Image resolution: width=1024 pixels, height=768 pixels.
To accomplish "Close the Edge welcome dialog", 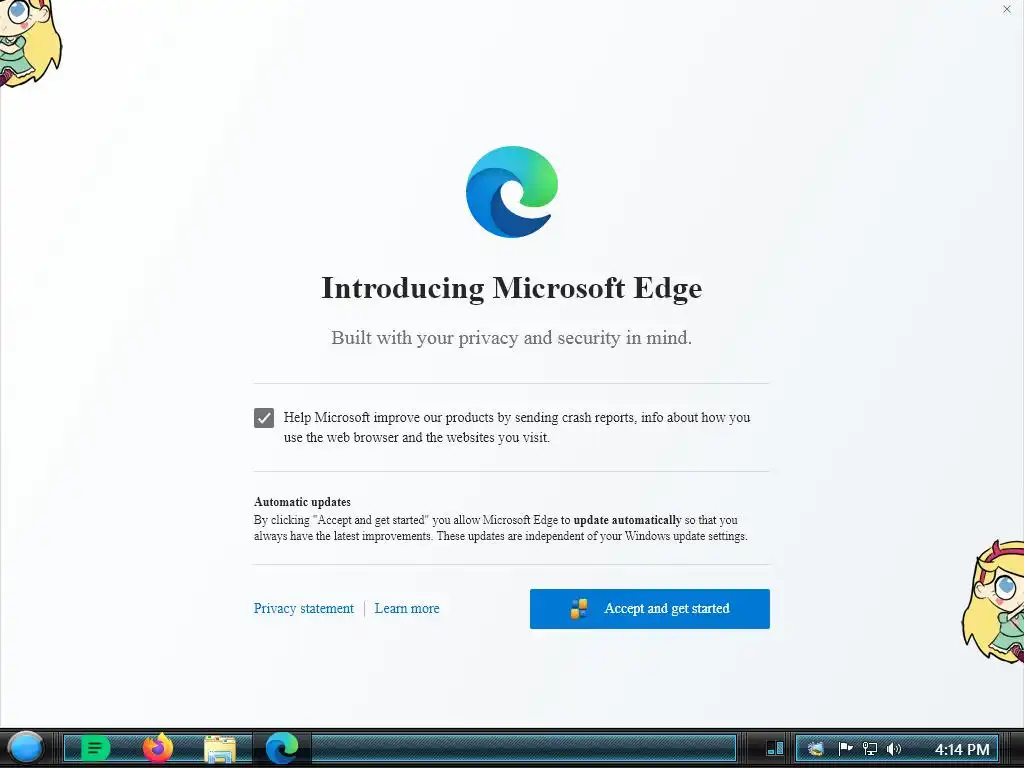I will 1006,9.
